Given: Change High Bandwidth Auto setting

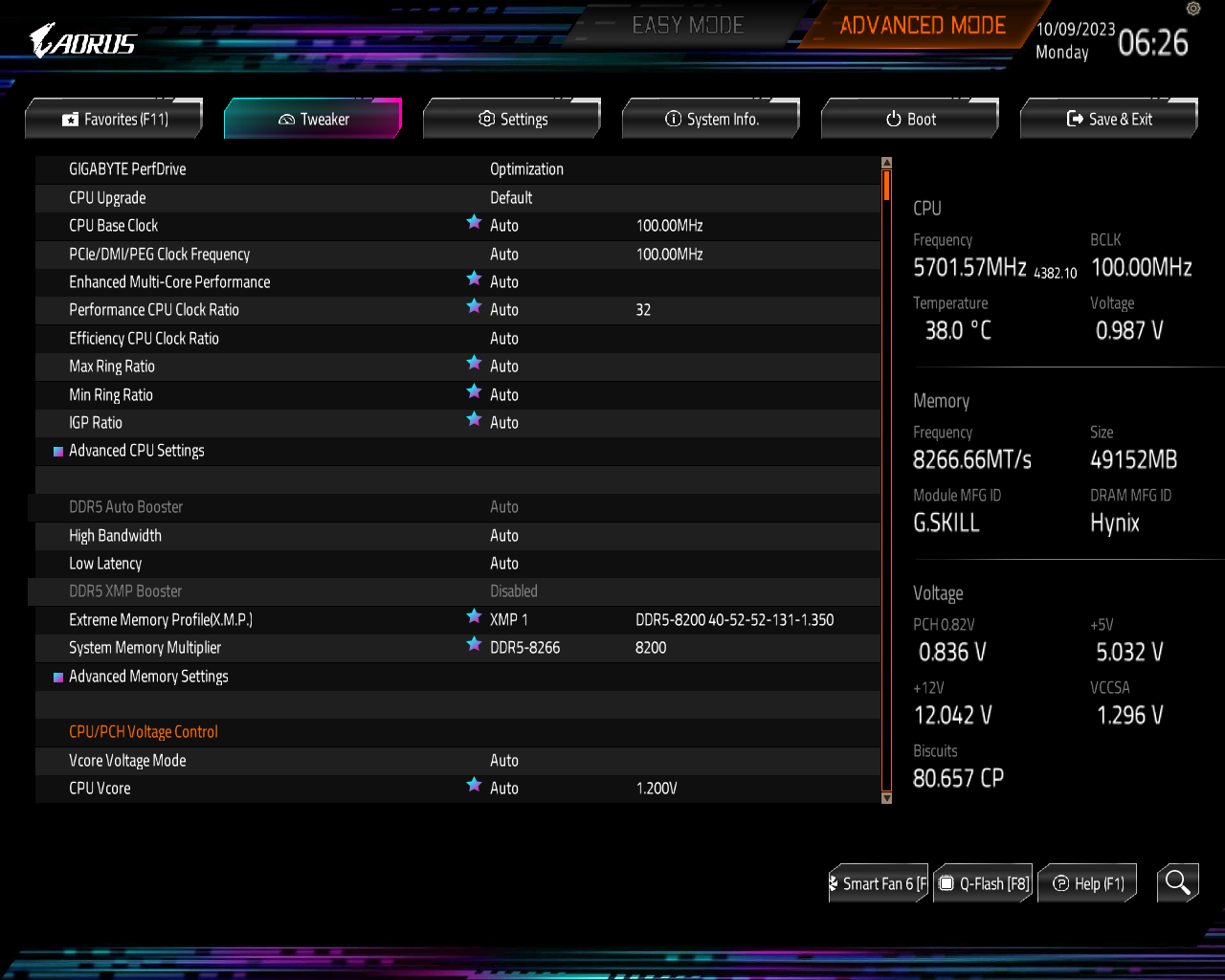Looking at the screenshot, I should click(504, 536).
